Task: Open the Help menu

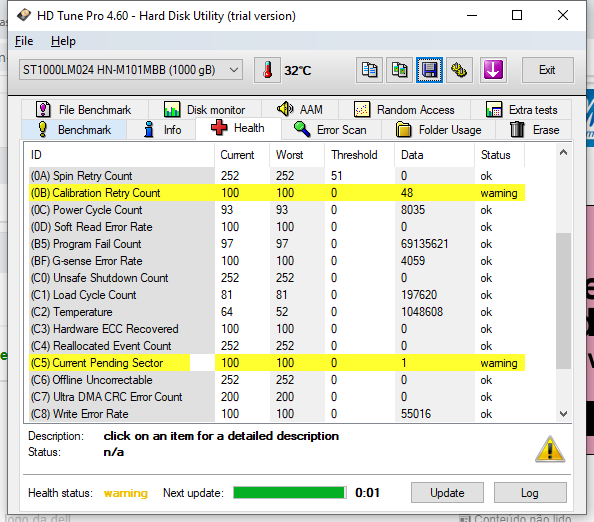Action: click(x=63, y=41)
